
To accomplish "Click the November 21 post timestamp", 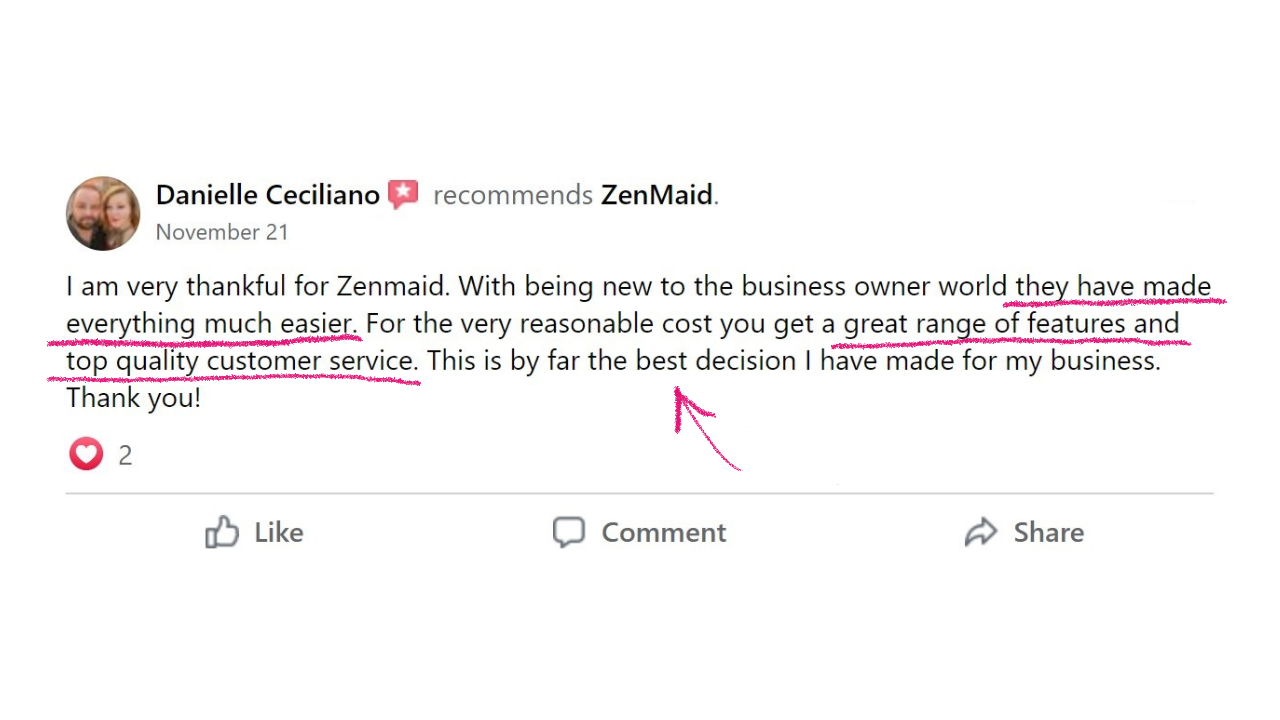I will coord(222,232).
